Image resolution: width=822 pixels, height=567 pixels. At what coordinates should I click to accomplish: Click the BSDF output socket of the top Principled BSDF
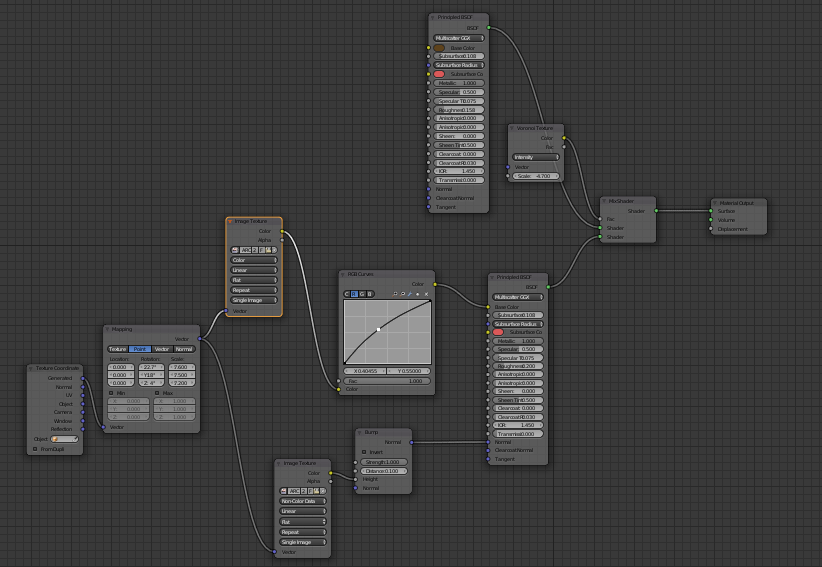click(489, 28)
